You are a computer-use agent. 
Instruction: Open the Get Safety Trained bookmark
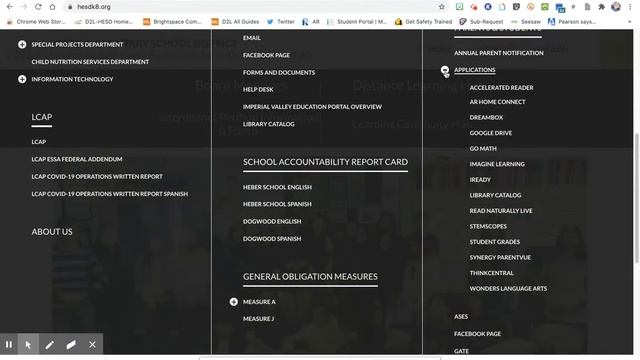click(424, 22)
